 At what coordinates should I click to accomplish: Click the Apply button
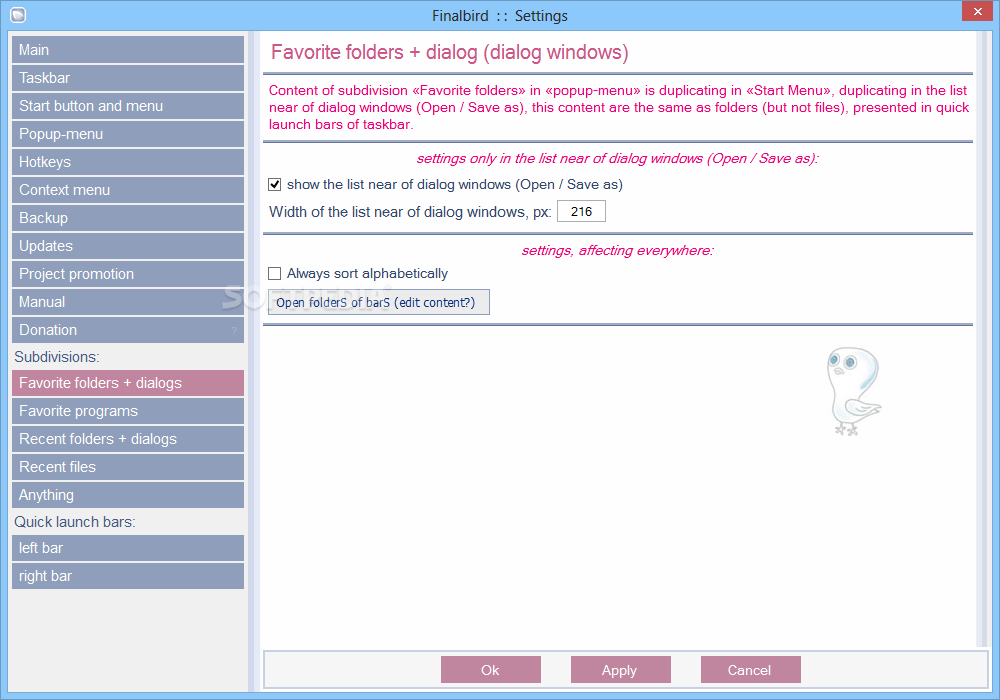[621, 670]
